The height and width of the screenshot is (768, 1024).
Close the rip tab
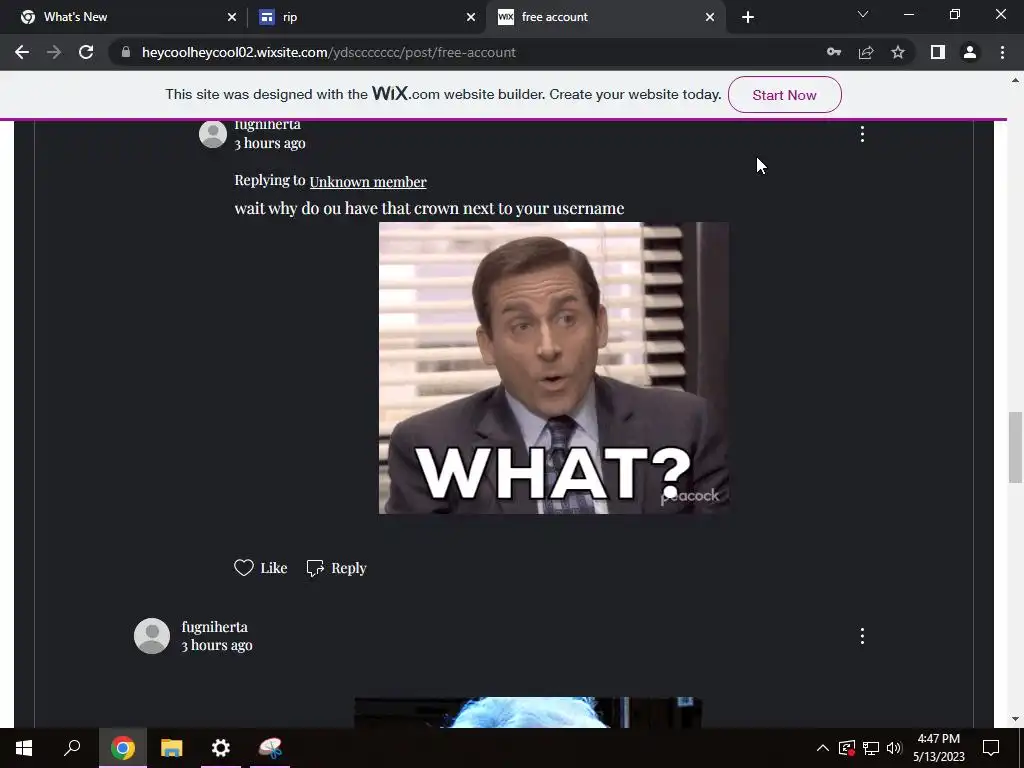tap(471, 17)
